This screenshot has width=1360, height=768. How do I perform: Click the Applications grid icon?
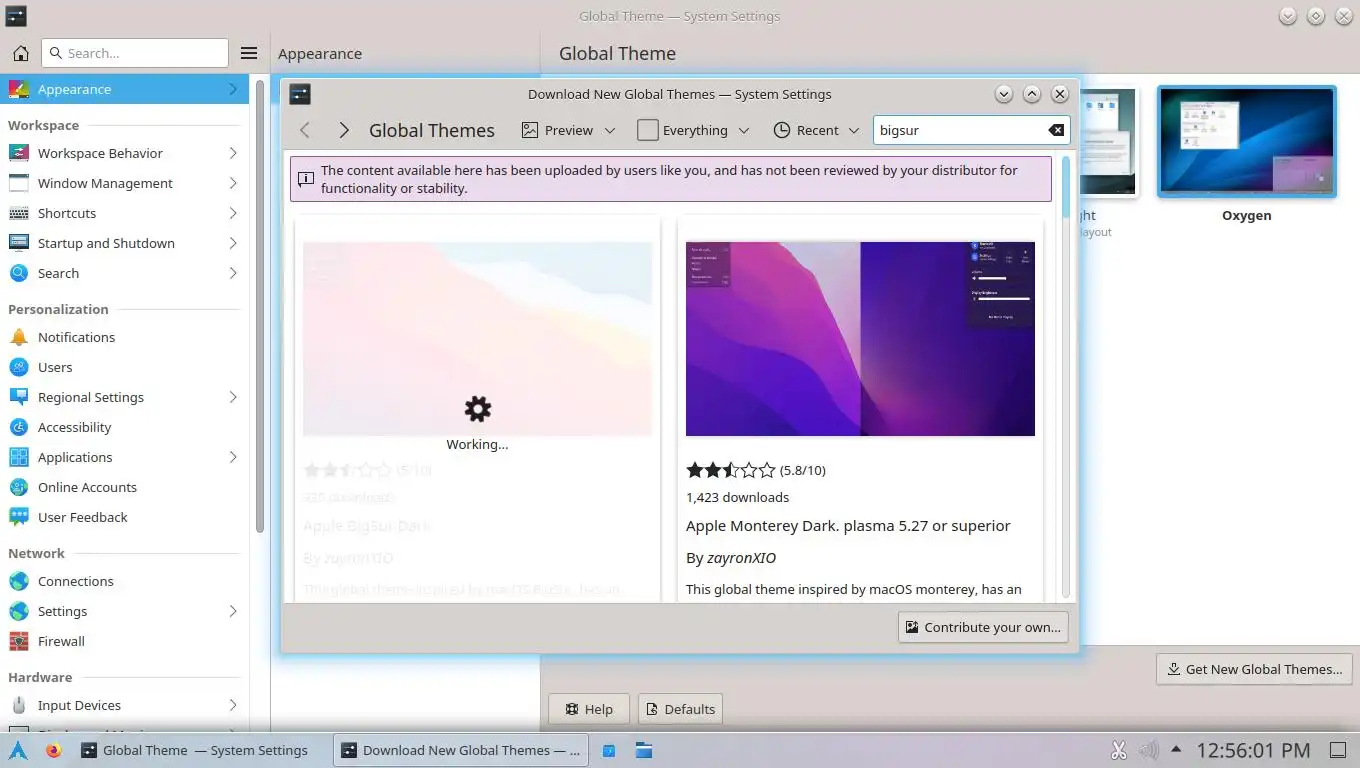coord(19,457)
